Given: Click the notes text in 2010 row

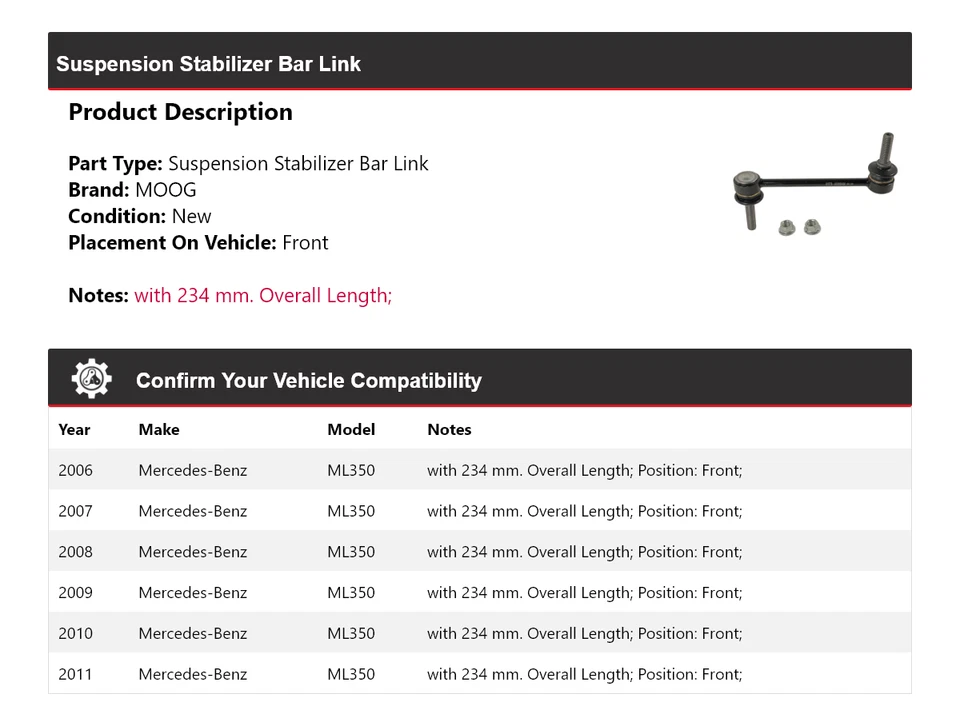Looking at the screenshot, I should click(x=584, y=634).
